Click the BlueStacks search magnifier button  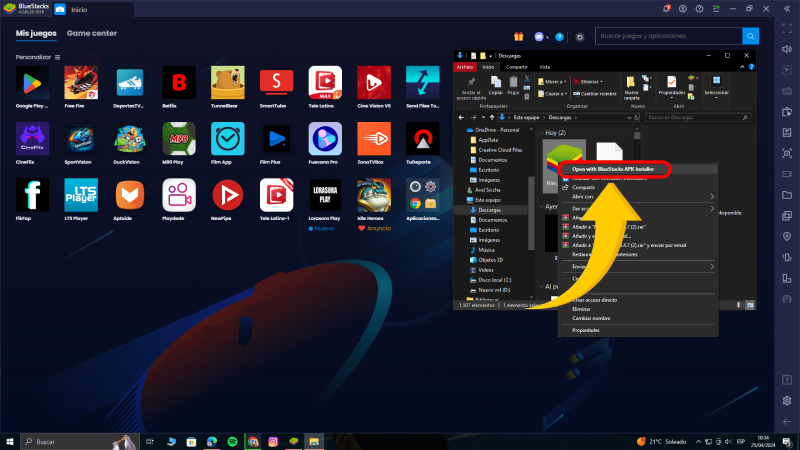point(750,36)
